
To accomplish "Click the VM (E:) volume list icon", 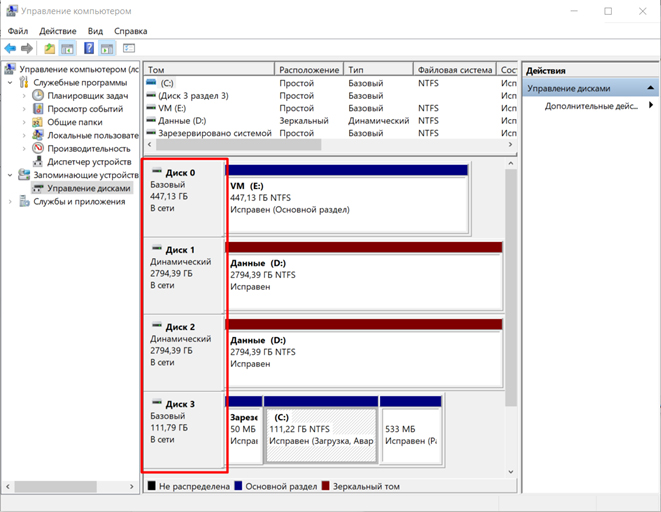I will [151, 107].
